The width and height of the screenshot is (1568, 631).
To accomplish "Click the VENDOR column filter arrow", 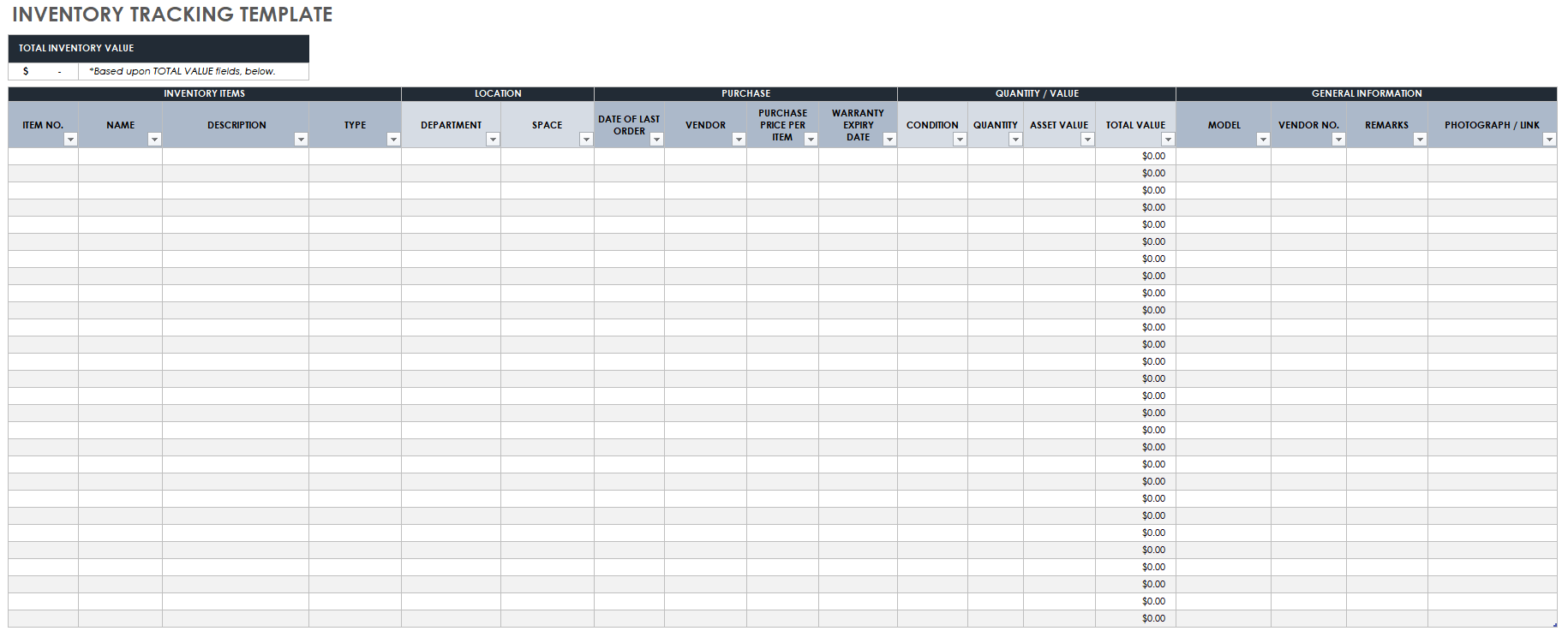I will [x=739, y=140].
